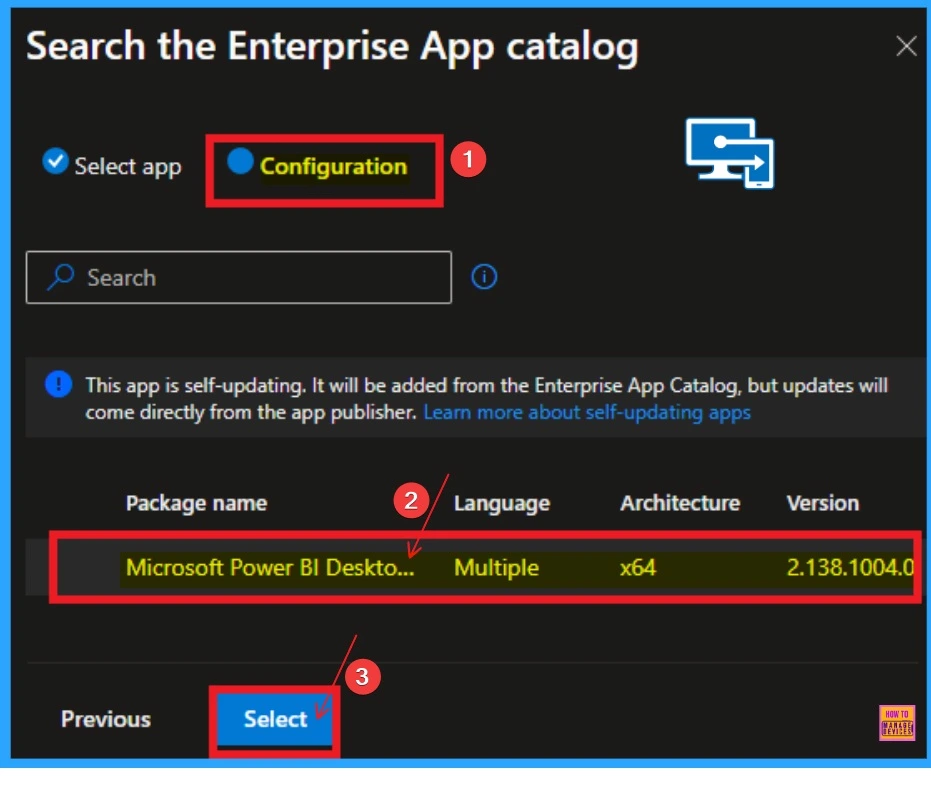Sort by Architecture column header
Screen dimensions: 931x798
coord(680,504)
